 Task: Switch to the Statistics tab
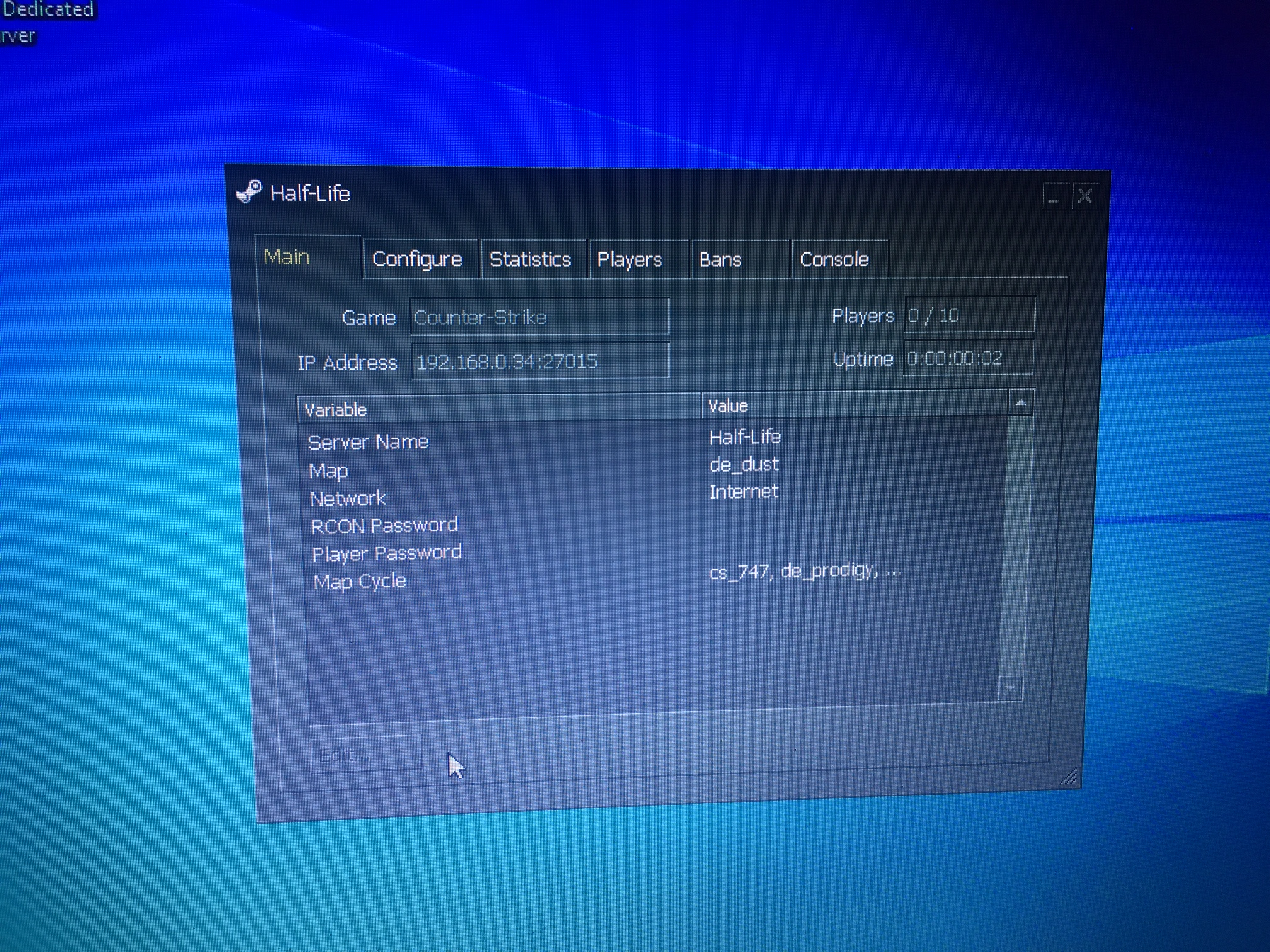pos(530,259)
